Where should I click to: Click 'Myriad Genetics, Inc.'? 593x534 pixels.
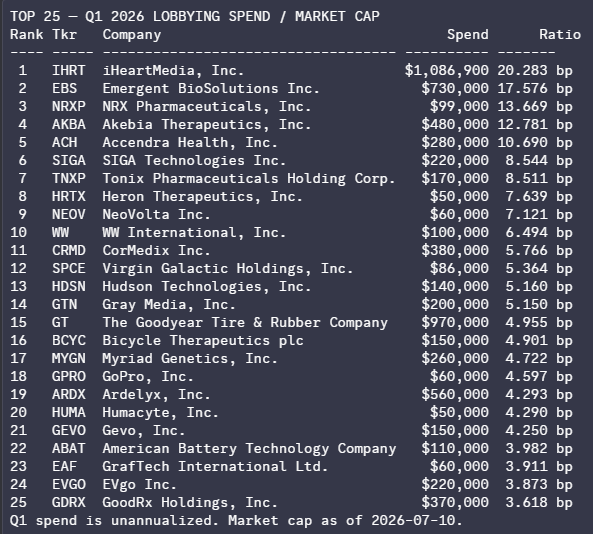(x=190, y=359)
